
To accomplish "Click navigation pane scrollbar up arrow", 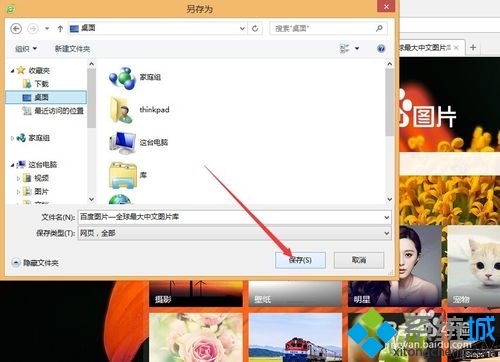I will coord(91,64).
